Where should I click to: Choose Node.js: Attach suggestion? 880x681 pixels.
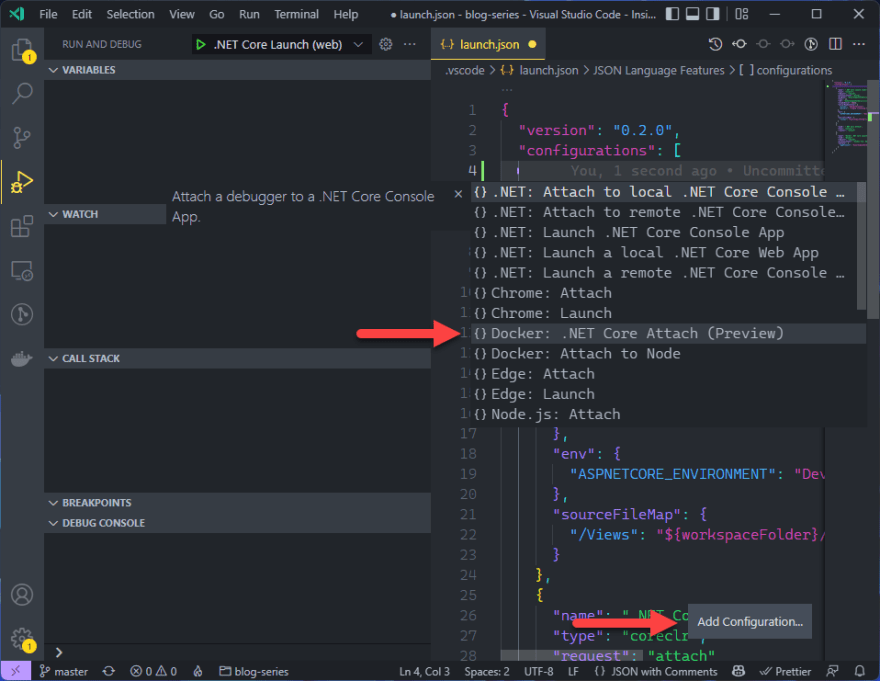pyautogui.click(x=668, y=414)
